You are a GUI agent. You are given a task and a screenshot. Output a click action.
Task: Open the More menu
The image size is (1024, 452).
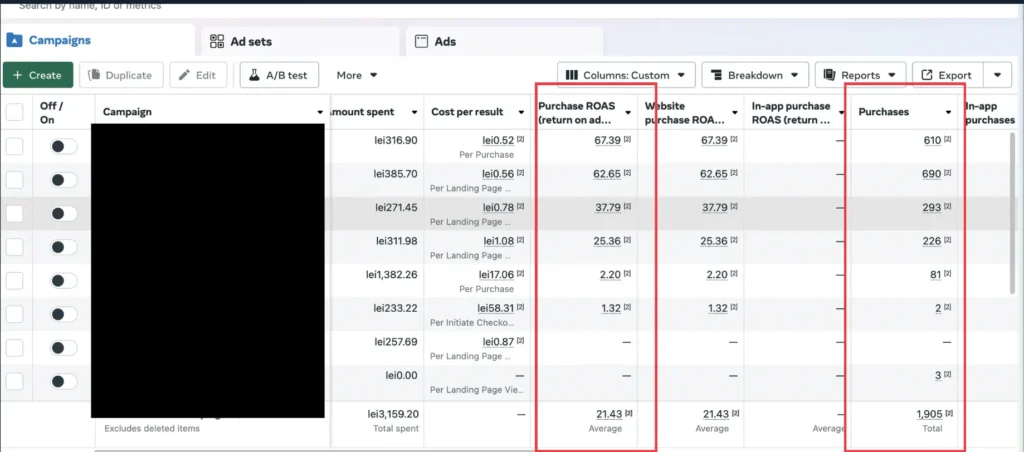tap(357, 75)
